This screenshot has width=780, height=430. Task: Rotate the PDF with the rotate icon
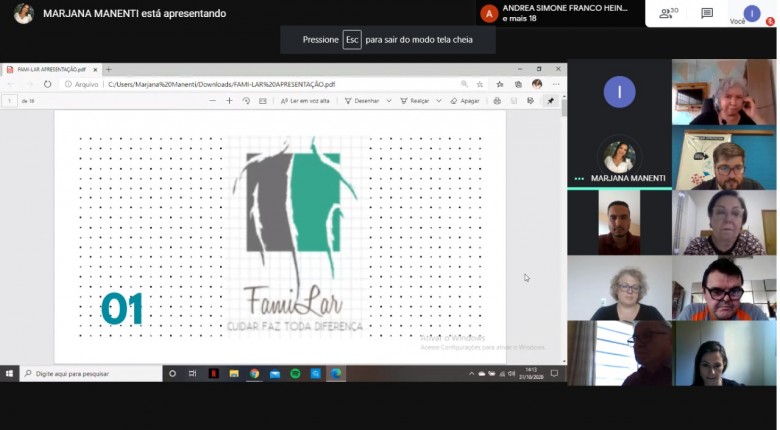(246, 101)
